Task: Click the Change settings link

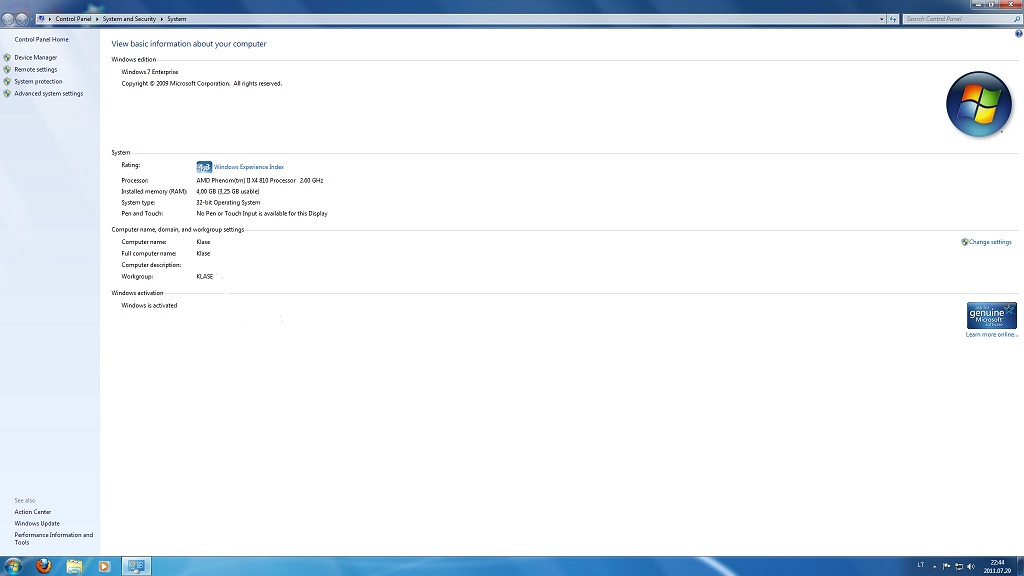Action: (990, 242)
